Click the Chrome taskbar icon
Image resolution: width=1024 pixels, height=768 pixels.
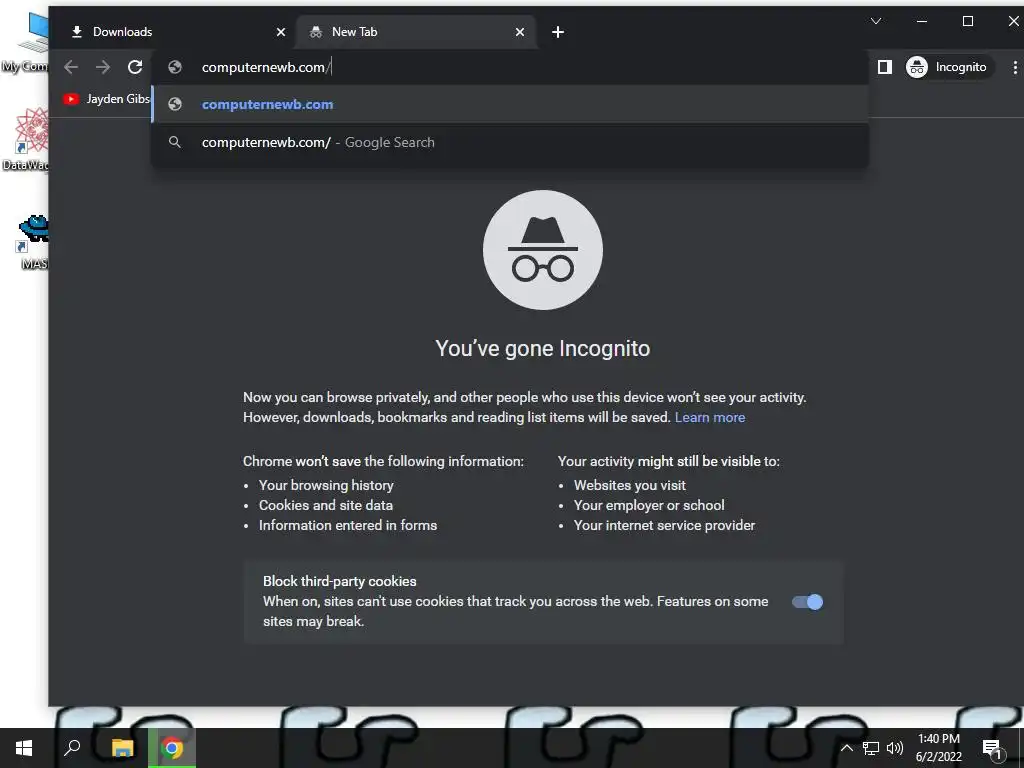pos(172,748)
